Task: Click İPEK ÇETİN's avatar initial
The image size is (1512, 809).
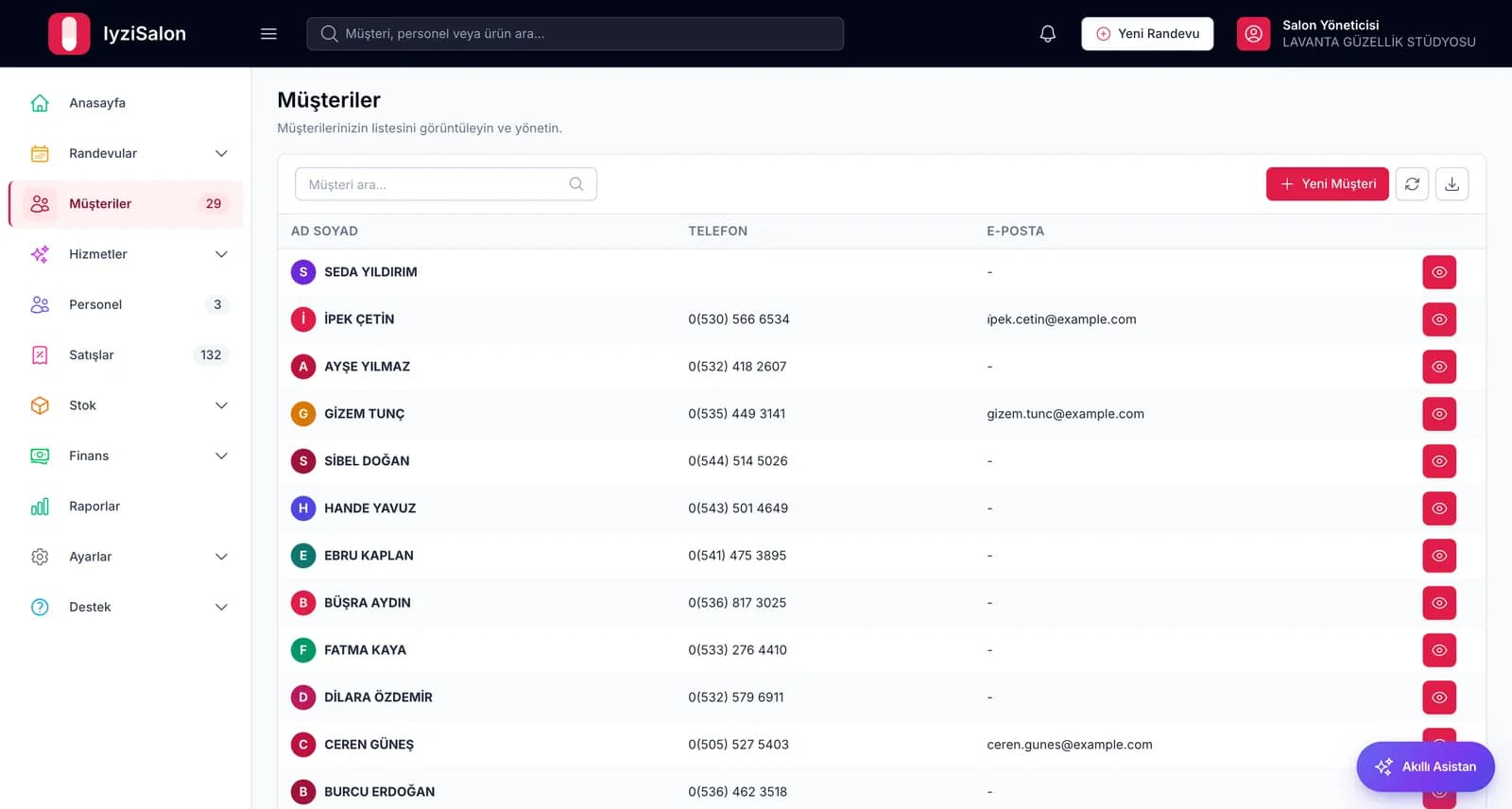Action: pos(303,319)
